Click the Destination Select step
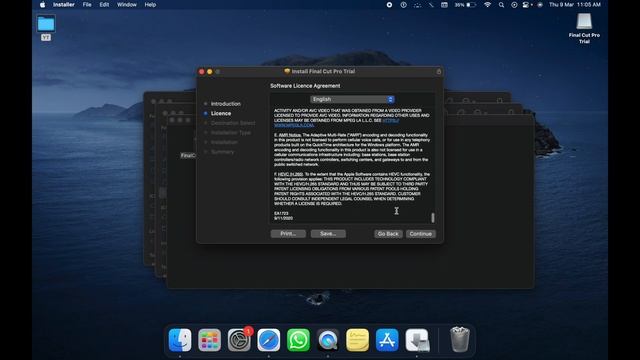Image resolution: width=640 pixels, height=360 pixels. (233, 123)
